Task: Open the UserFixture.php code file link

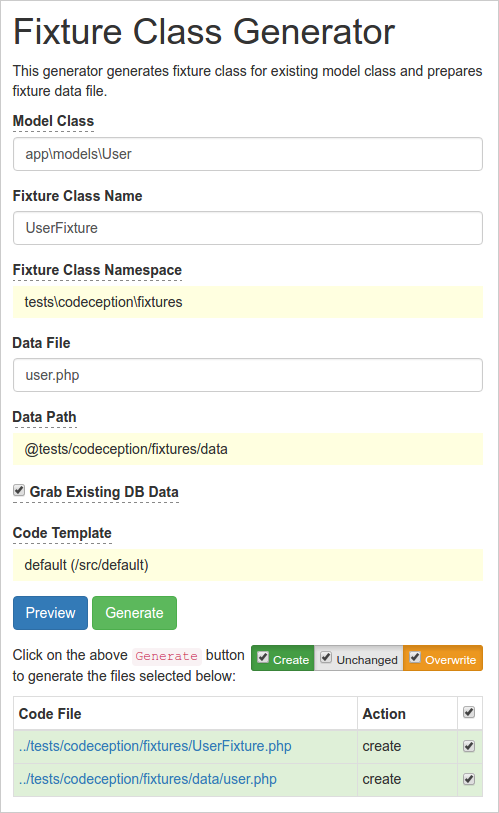Action: pos(155,746)
